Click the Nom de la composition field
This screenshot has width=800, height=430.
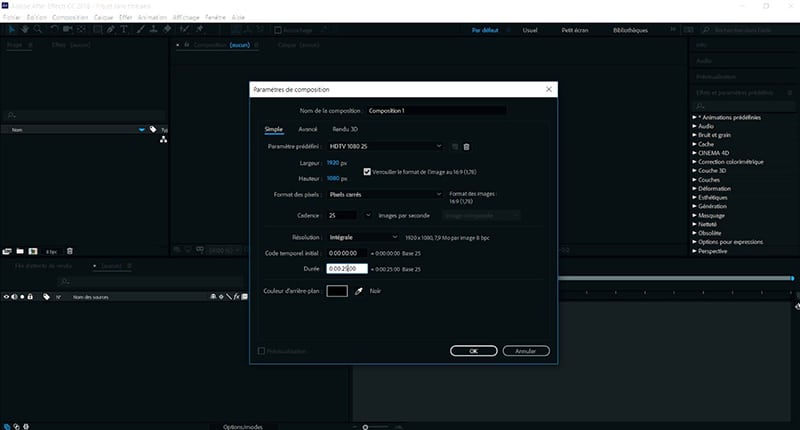[x=436, y=110]
